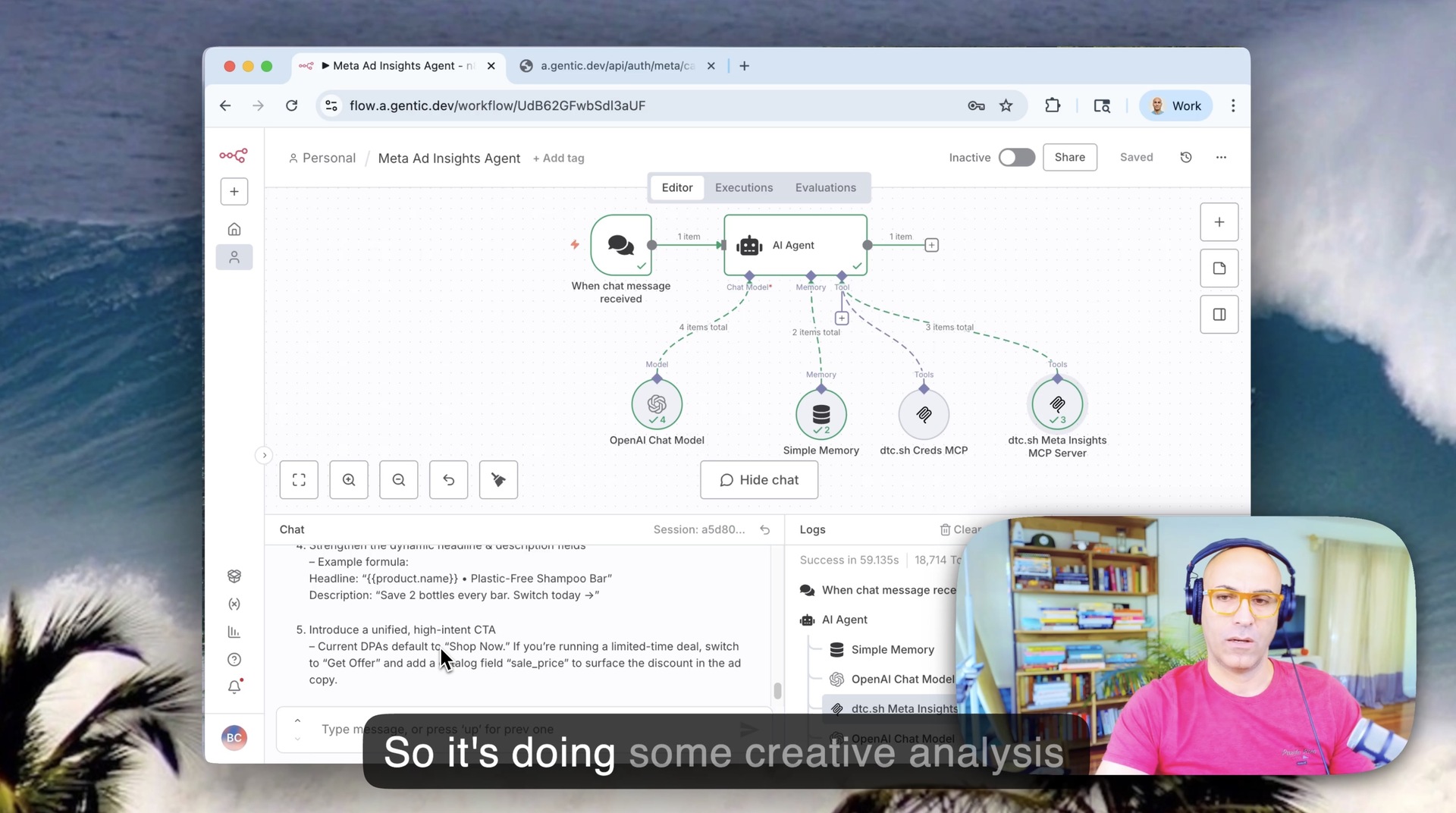This screenshot has height=813, width=1456.
Task: Open the workflow three-dots menu
Action: pos(1221,157)
